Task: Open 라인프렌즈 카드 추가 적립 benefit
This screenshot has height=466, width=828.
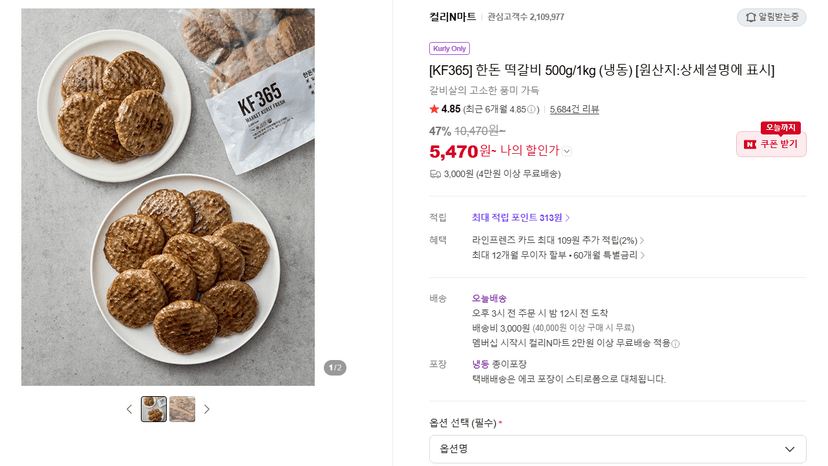Action: 558,240
